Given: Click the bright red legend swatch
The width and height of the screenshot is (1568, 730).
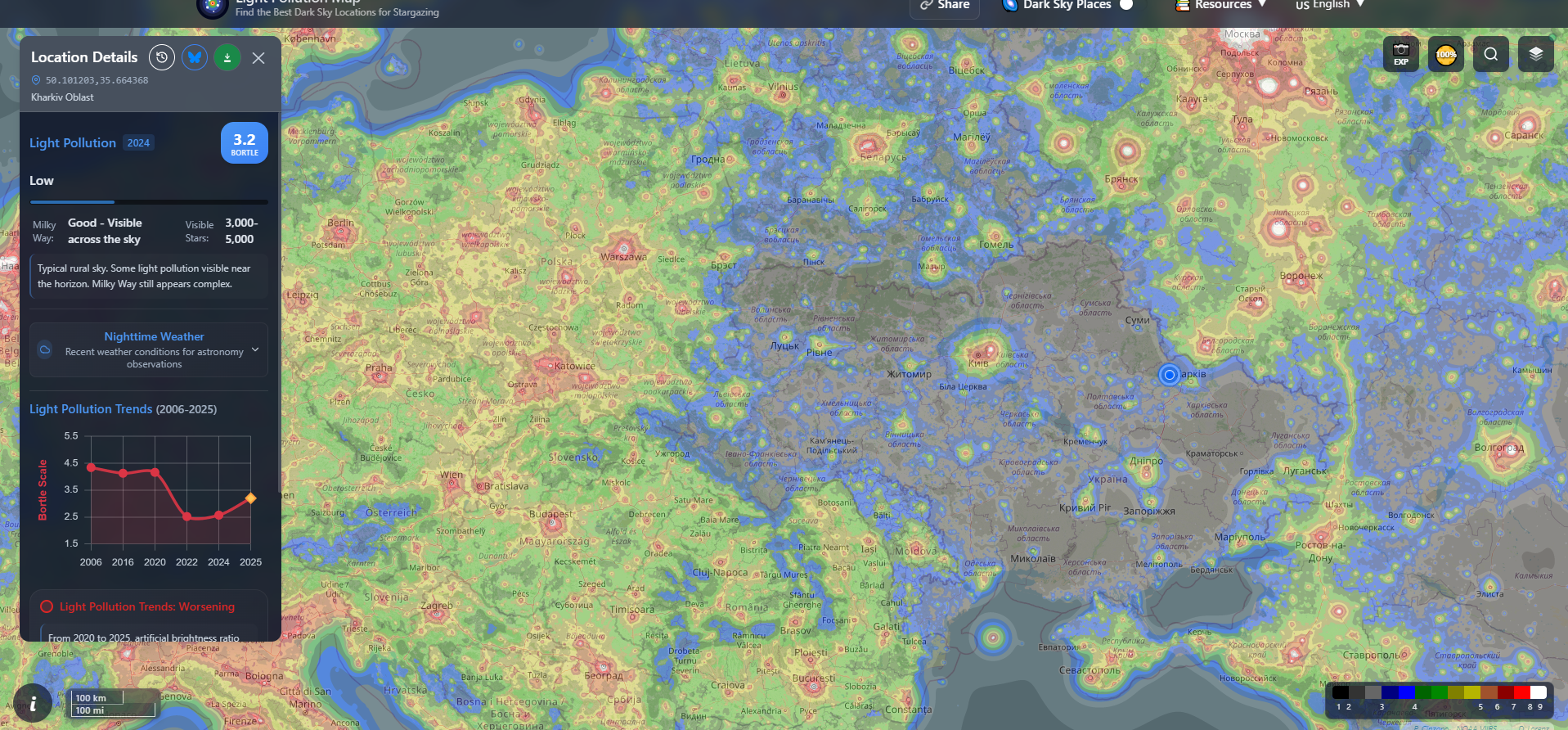Looking at the screenshot, I should (x=1521, y=692).
